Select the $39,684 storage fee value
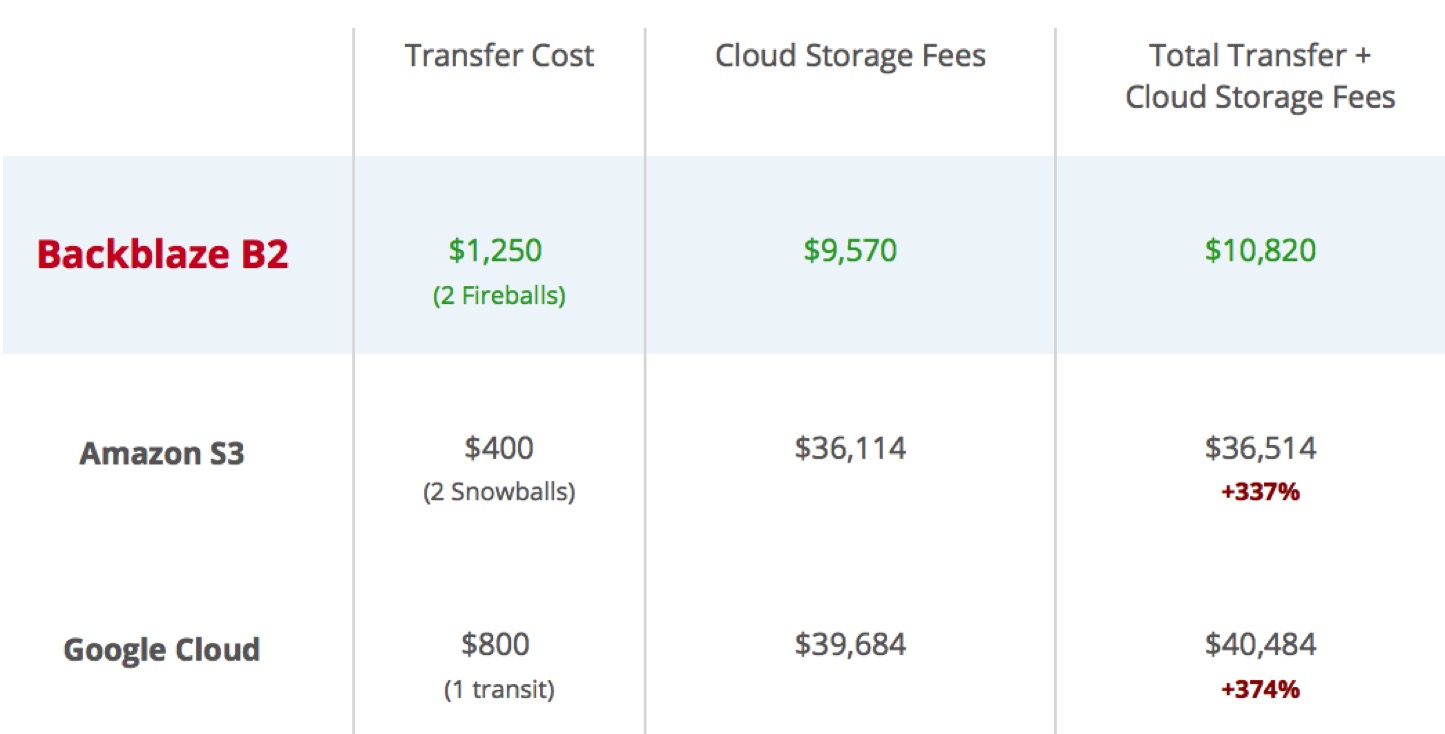 coord(850,645)
